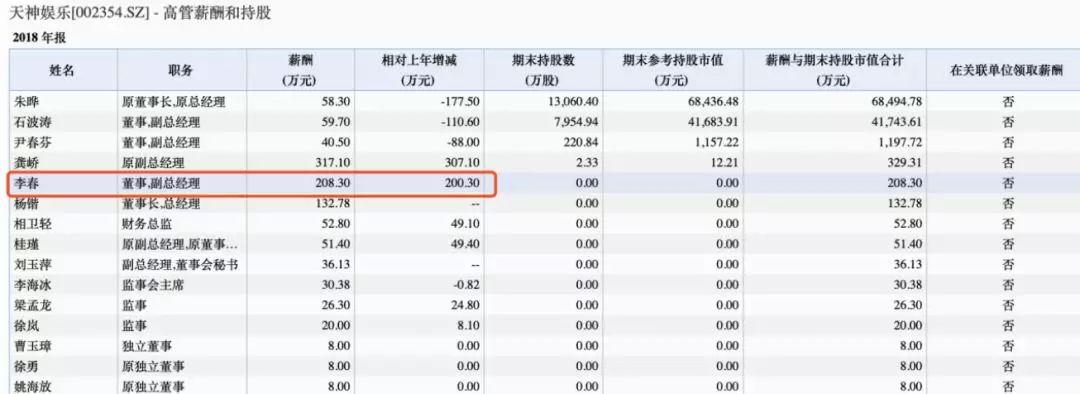
Task: Click 杨锴 董事长,总经理 position cell
Action: tap(161, 204)
